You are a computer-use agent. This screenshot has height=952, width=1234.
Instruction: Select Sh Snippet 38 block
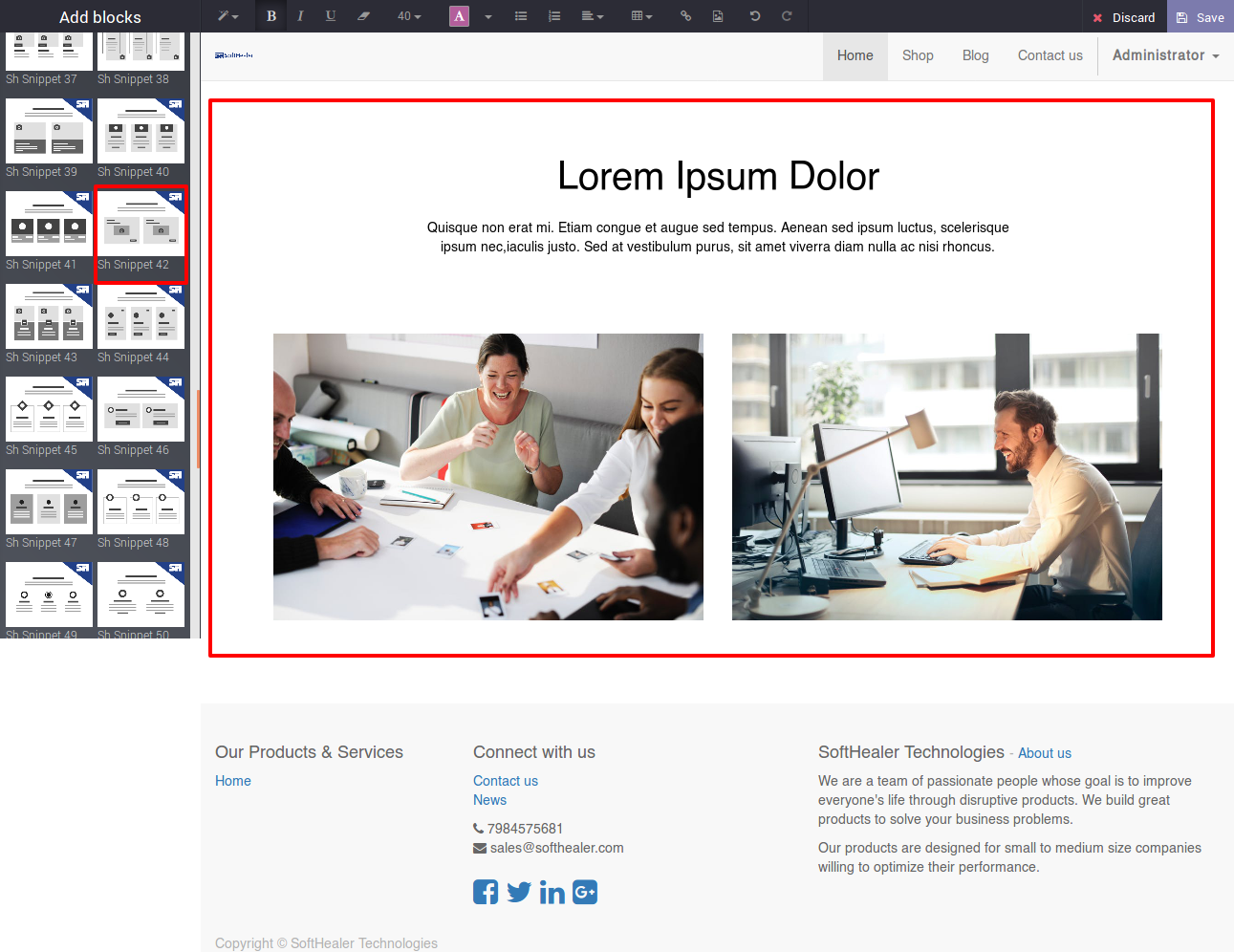[141, 59]
